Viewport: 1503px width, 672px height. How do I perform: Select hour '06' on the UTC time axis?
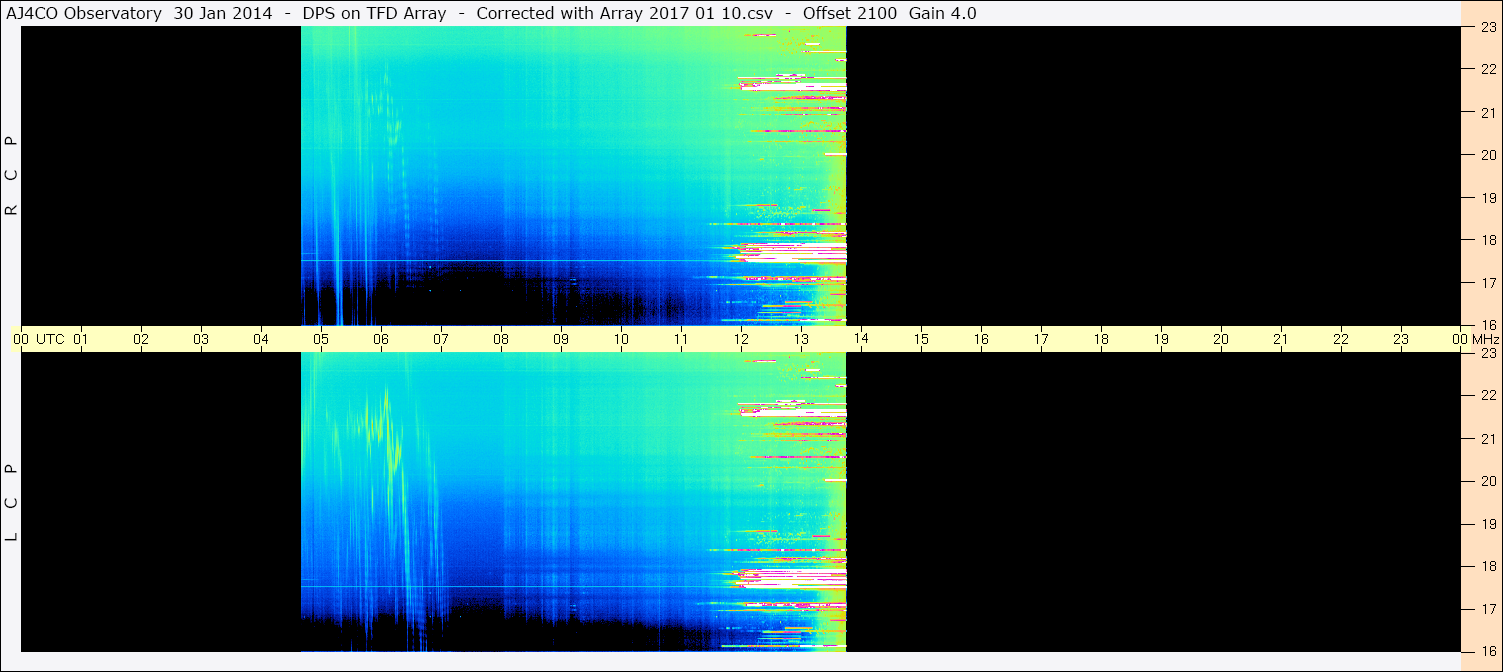click(x=381, y=339)
